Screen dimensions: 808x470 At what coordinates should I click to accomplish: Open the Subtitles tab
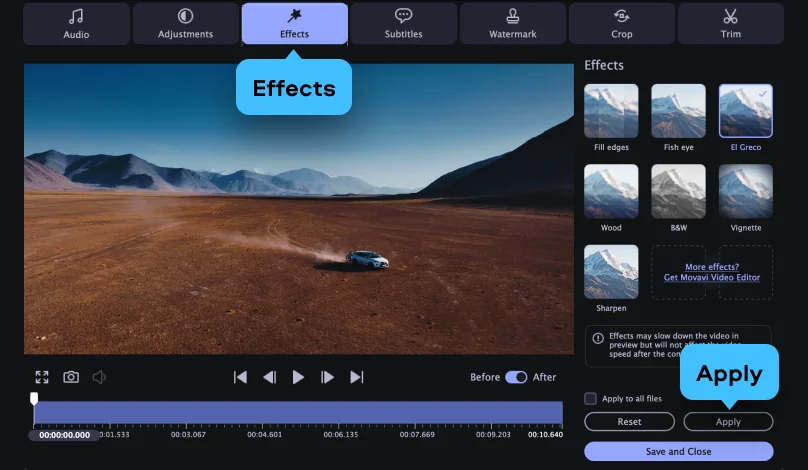pos(403,24)
